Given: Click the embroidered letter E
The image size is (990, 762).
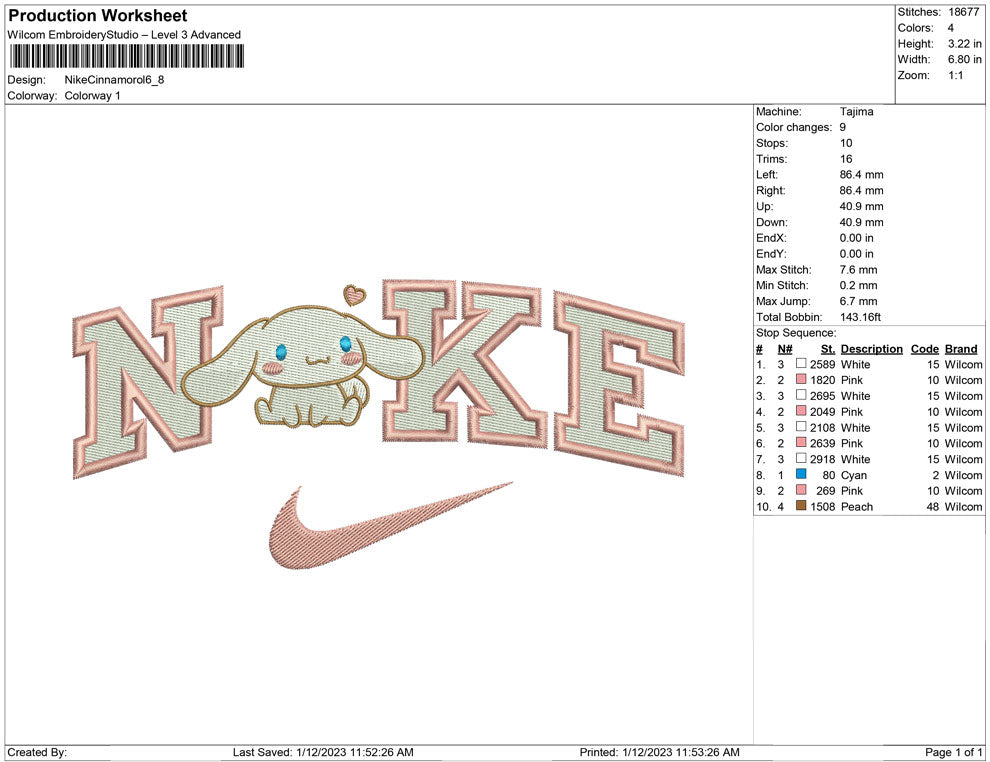Looking at the screenshot, I should click(619, 382).
